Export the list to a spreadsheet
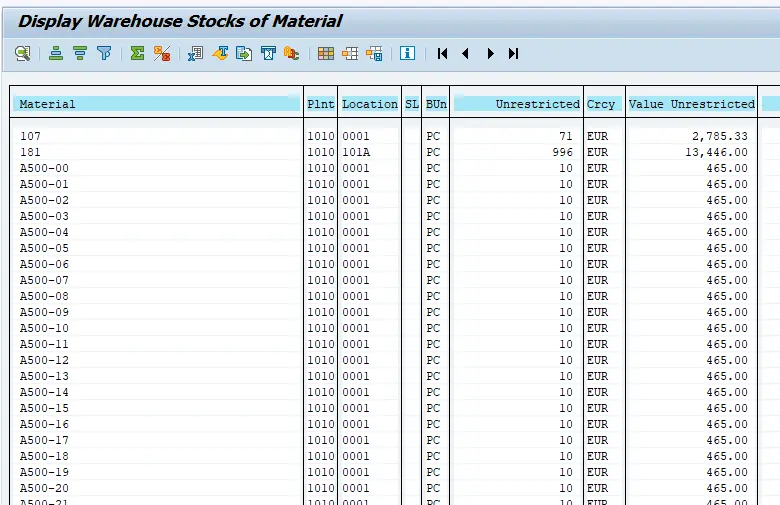 tap(195, 54)
